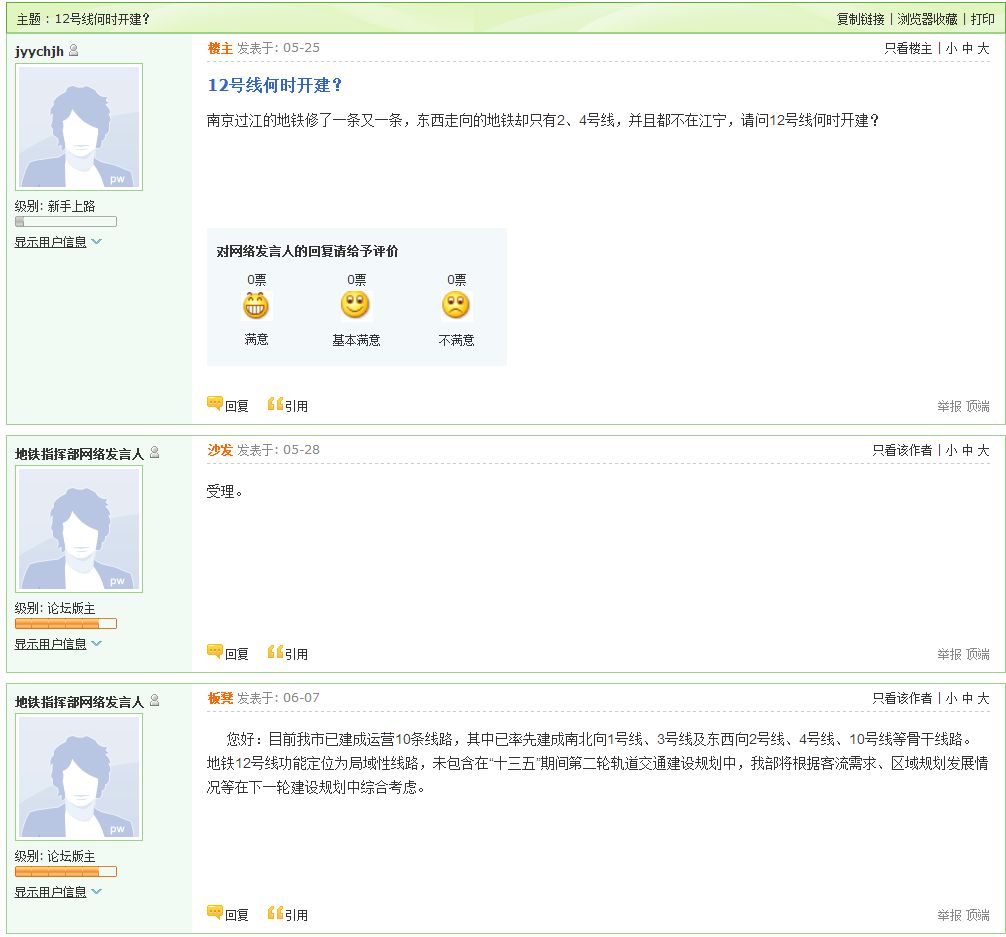The width and height of the screenshot is (1006, 937).
Task: Click 只看楼主 filter link
Action: point(908,48)
